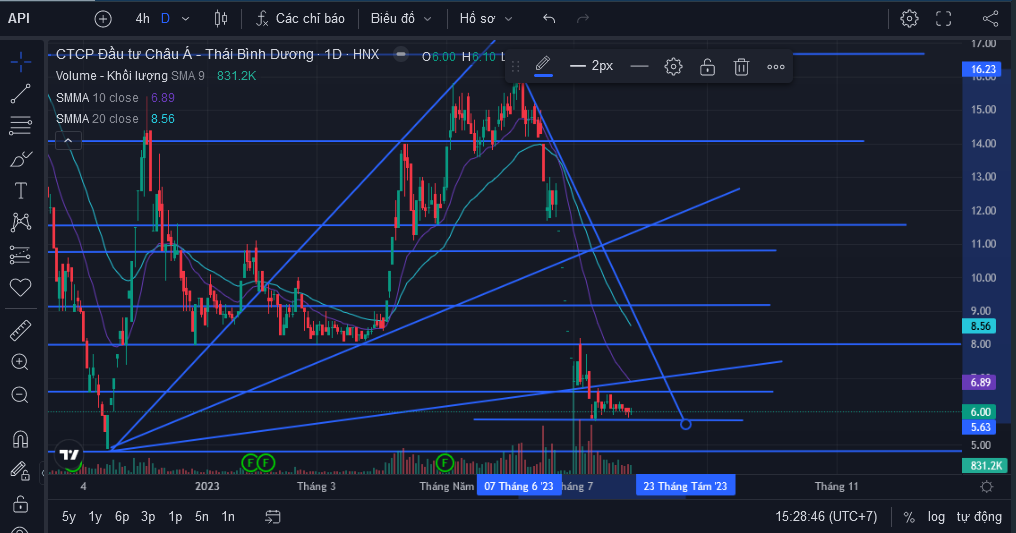Open the Biểu đồ dropdown

click(401, 19)
